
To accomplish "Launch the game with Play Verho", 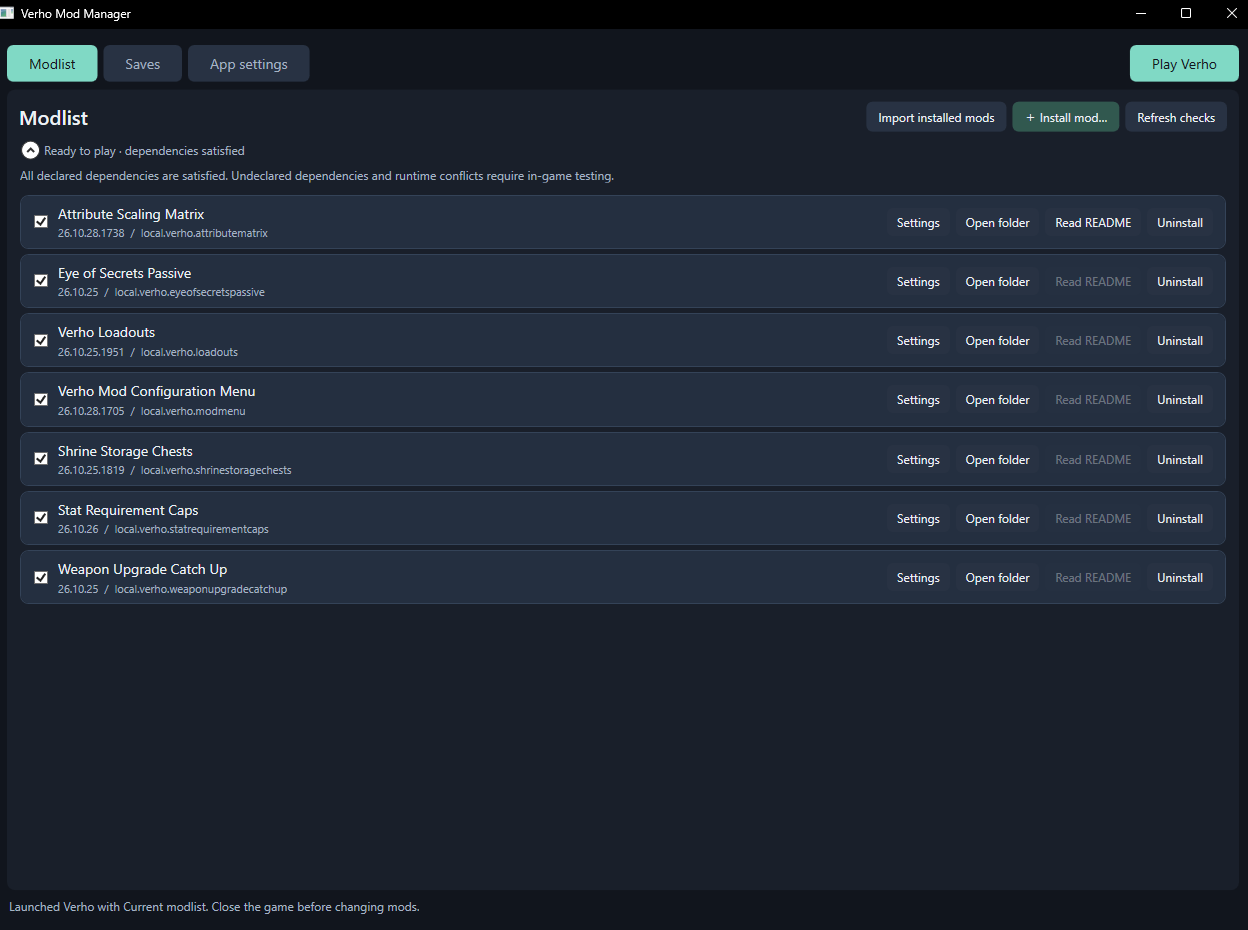I will point(1184,64).
